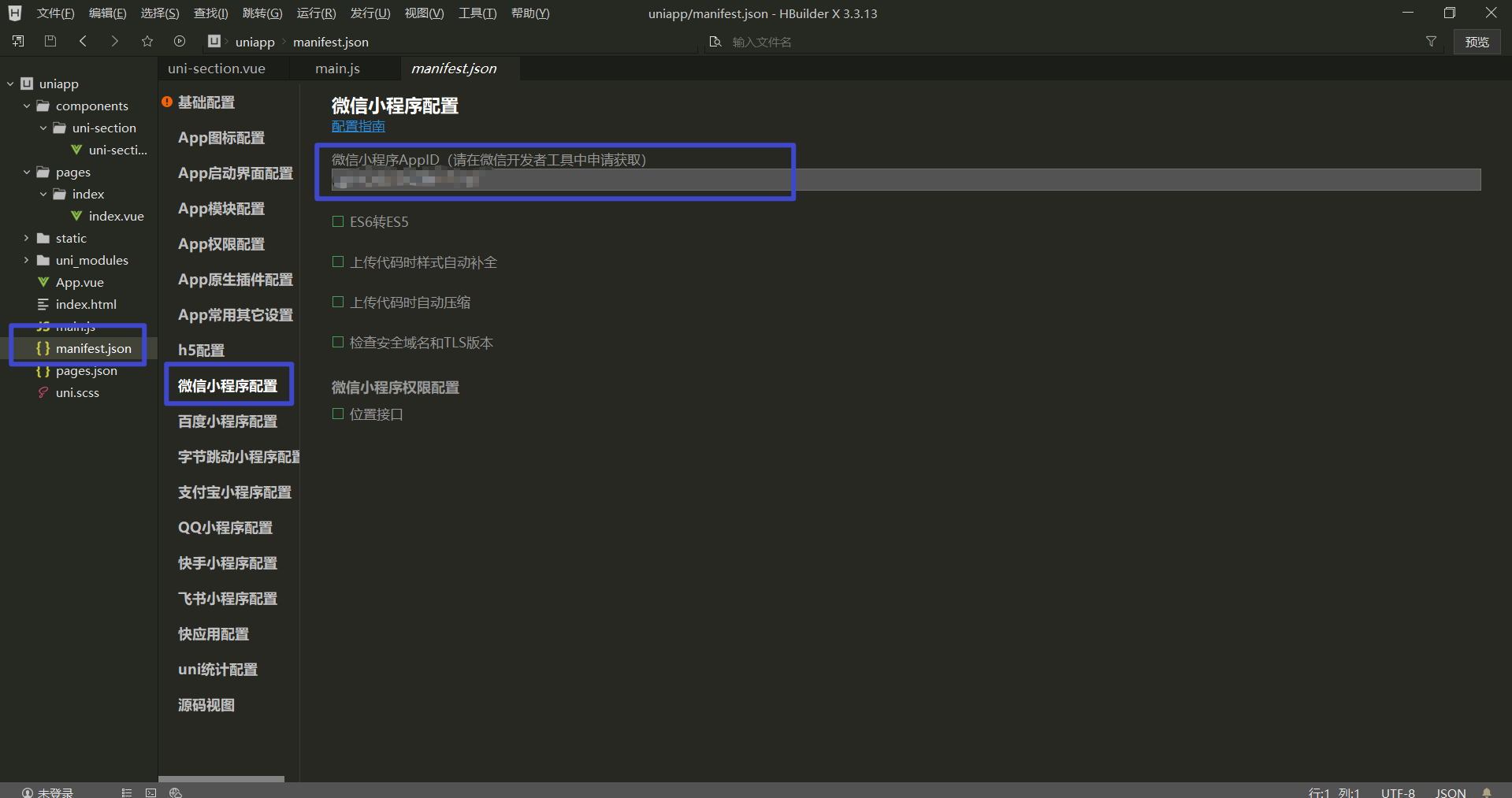
Task: Click the cloud globe icon in status bar
Action: tap(176, 792)
